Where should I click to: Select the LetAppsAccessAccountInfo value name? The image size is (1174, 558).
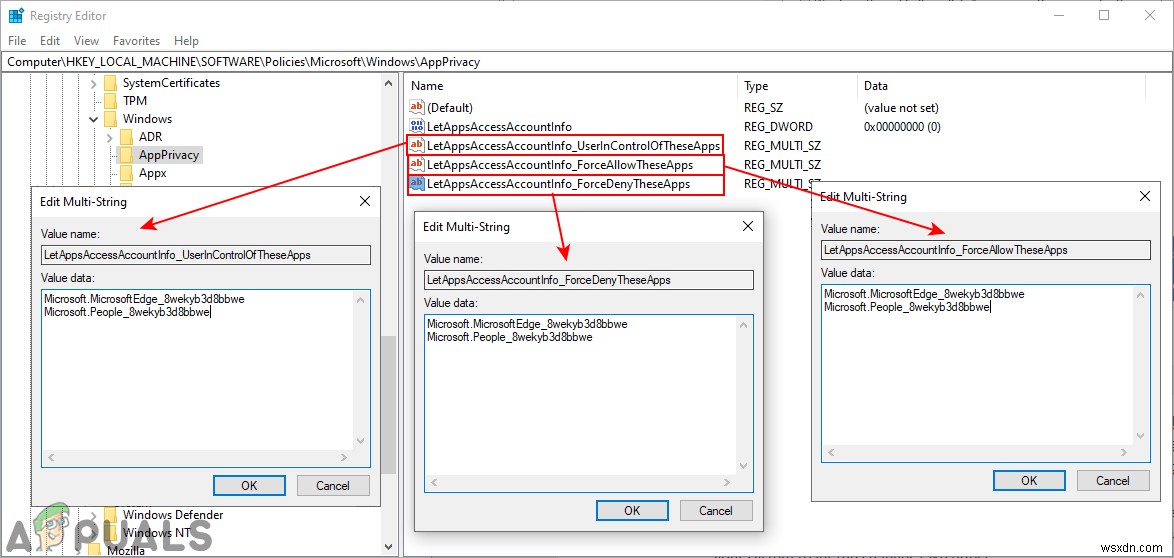point(499,127)
